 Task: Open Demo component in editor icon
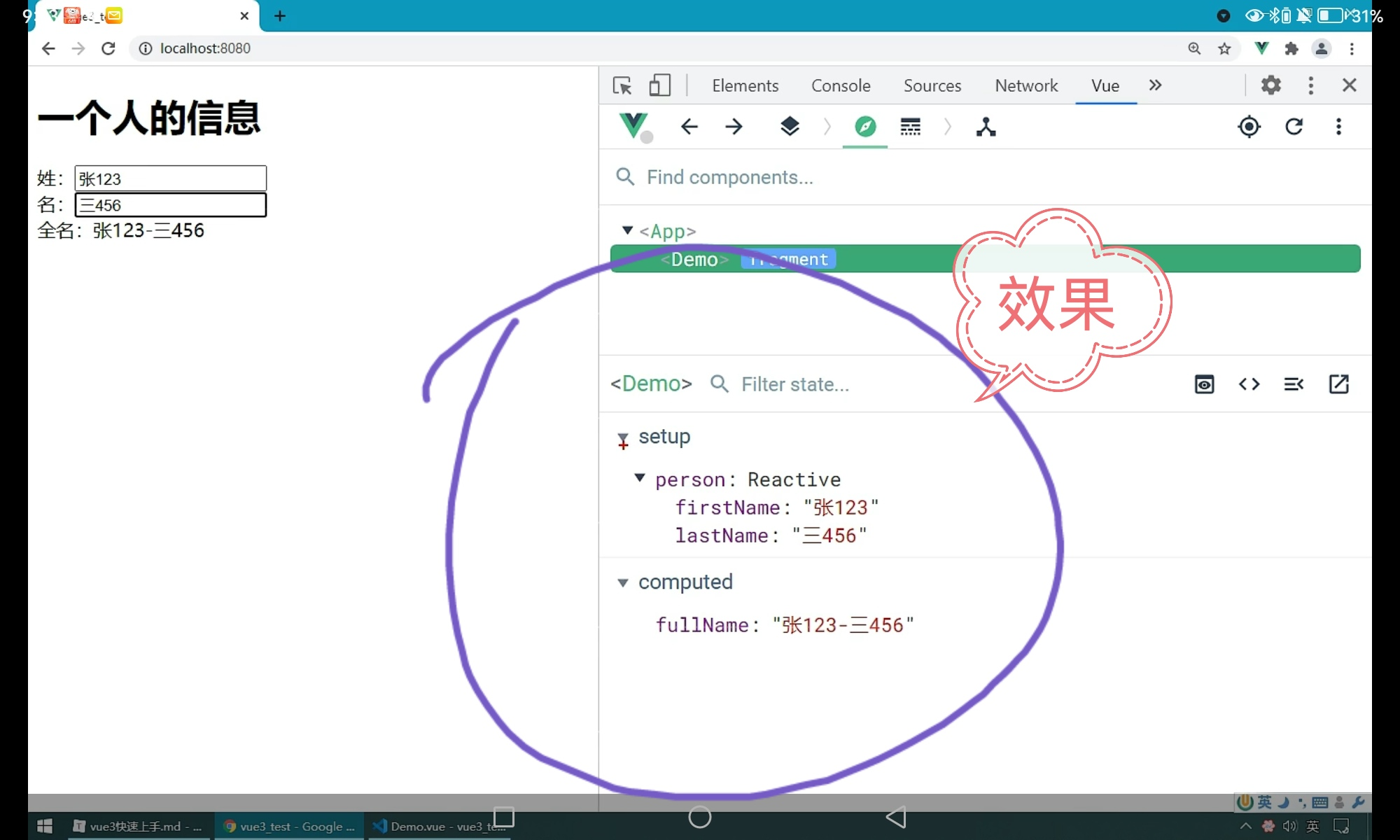[1338, 384]
